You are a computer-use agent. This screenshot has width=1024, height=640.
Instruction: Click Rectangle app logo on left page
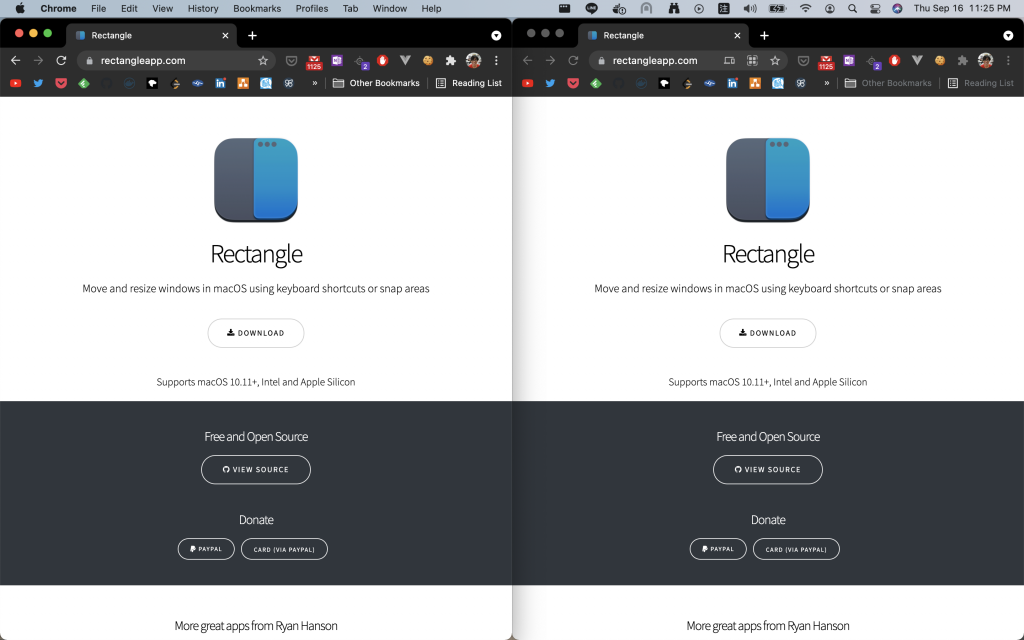pyautogui.click(x=256, y=180)
